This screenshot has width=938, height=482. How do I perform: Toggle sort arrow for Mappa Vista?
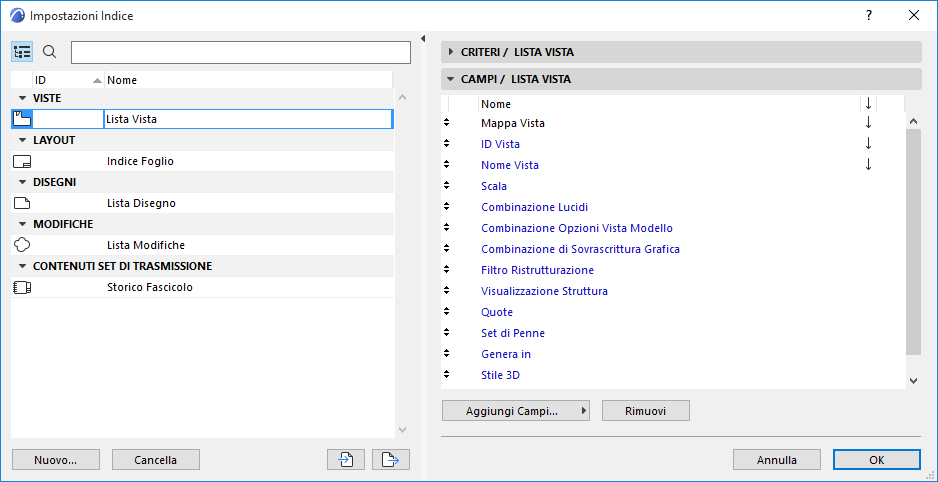pos(869,123)
